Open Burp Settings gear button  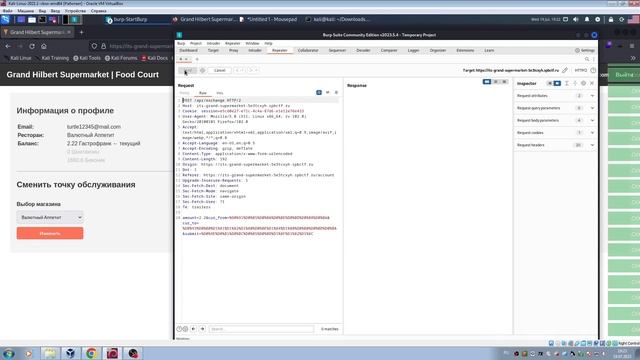[585, 50]
